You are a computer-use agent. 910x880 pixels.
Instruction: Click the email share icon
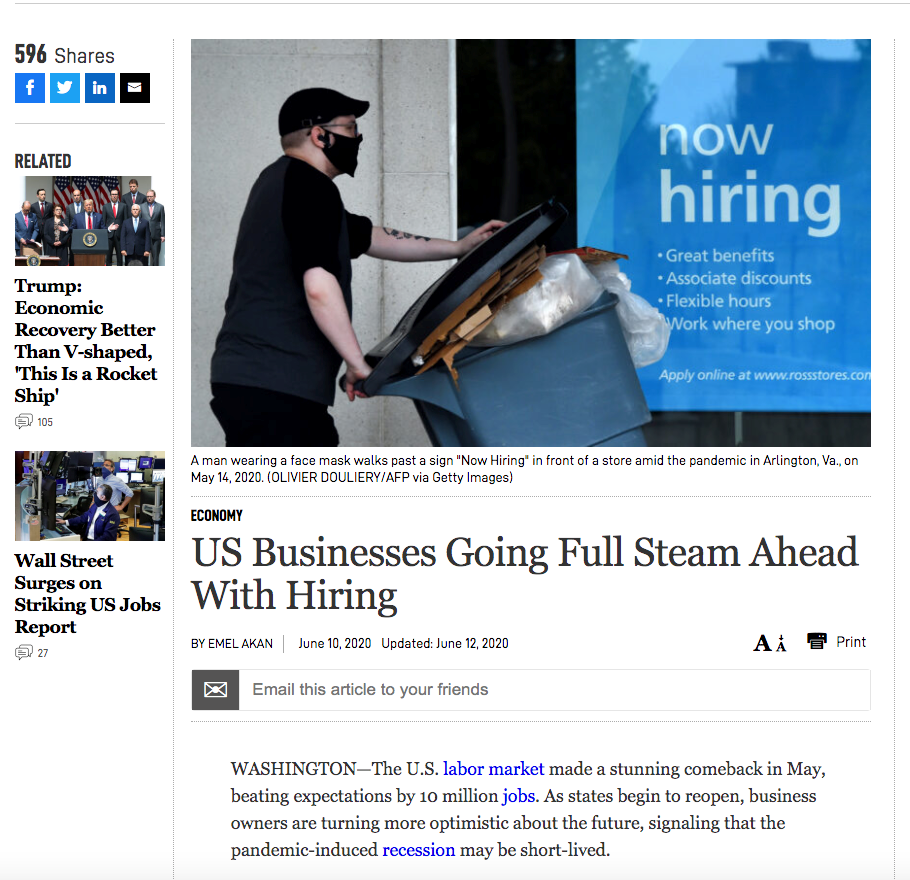click(x=135, y=88)
